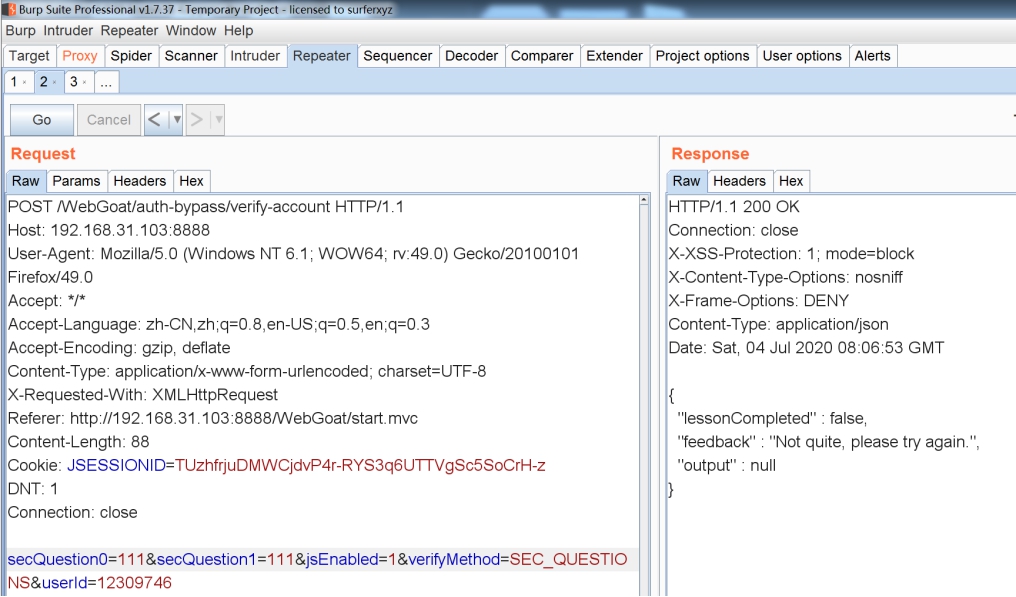
Task: Open the Intruder menu in menu bar
Action: tap(68, 31)
